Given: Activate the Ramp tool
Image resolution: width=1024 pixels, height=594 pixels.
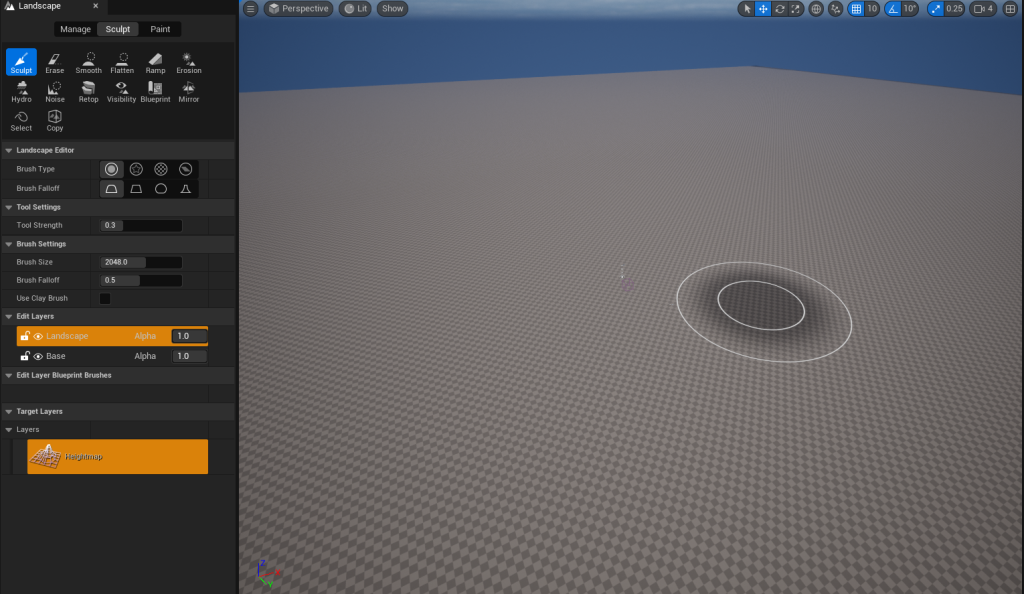Looking at the screenshot, I should [155, 62].
